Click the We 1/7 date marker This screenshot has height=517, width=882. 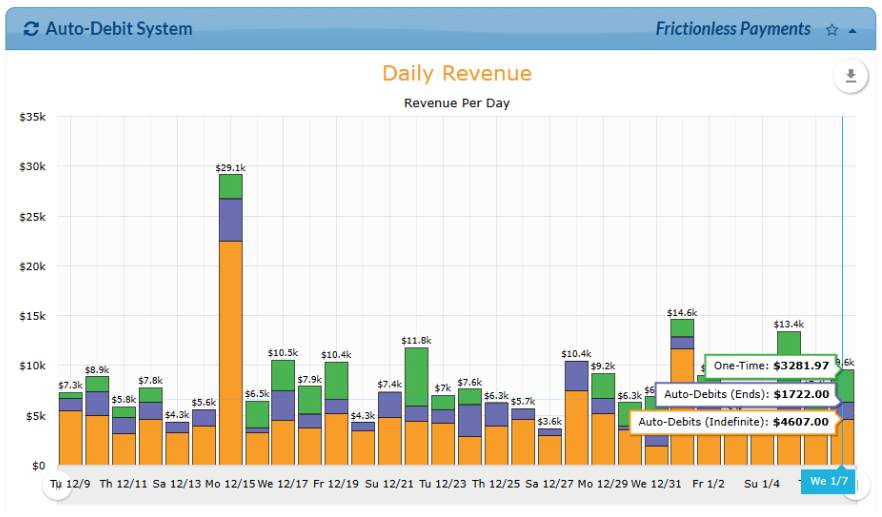[x=828, y=482]
